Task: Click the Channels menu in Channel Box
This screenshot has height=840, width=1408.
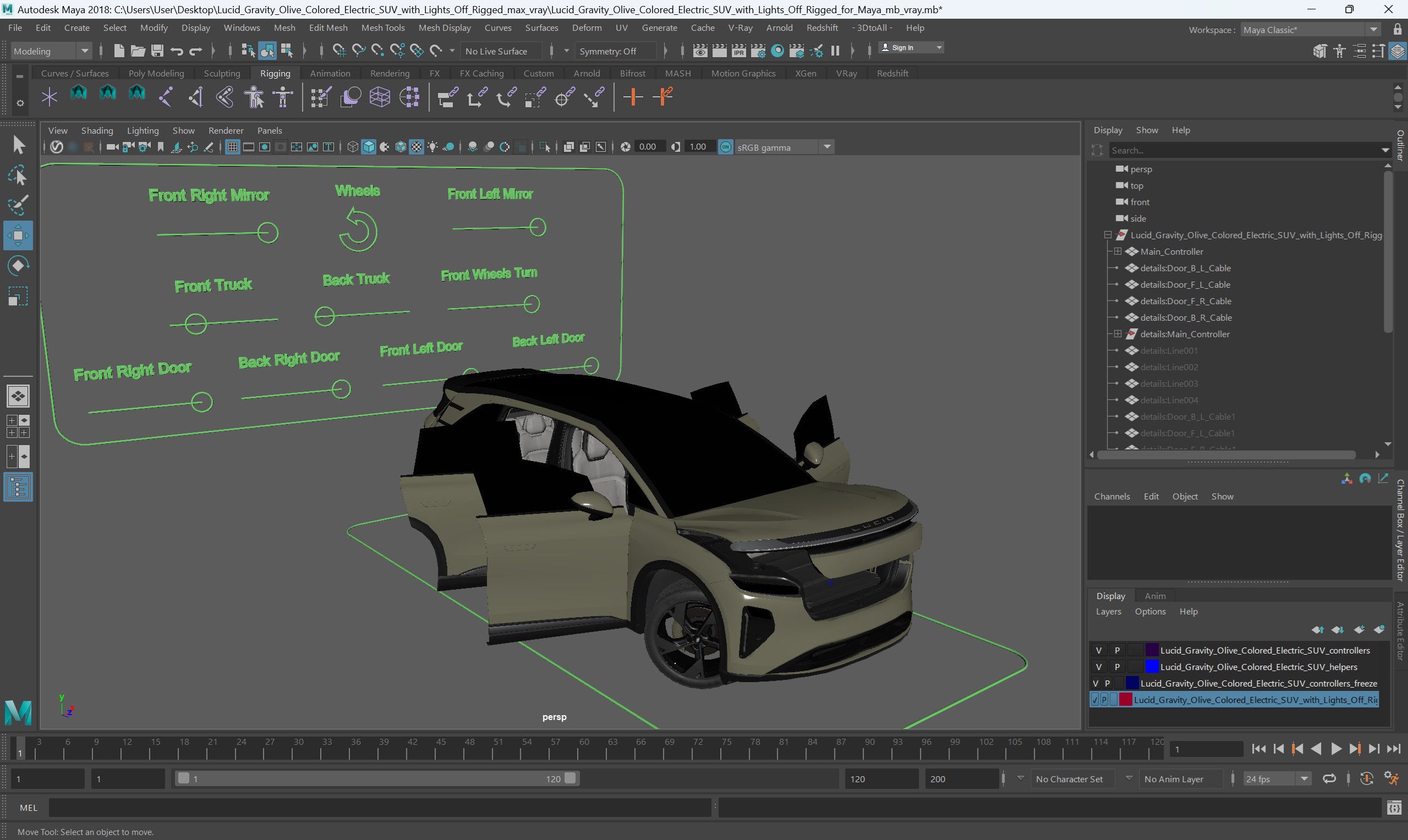Action: 1112,496
